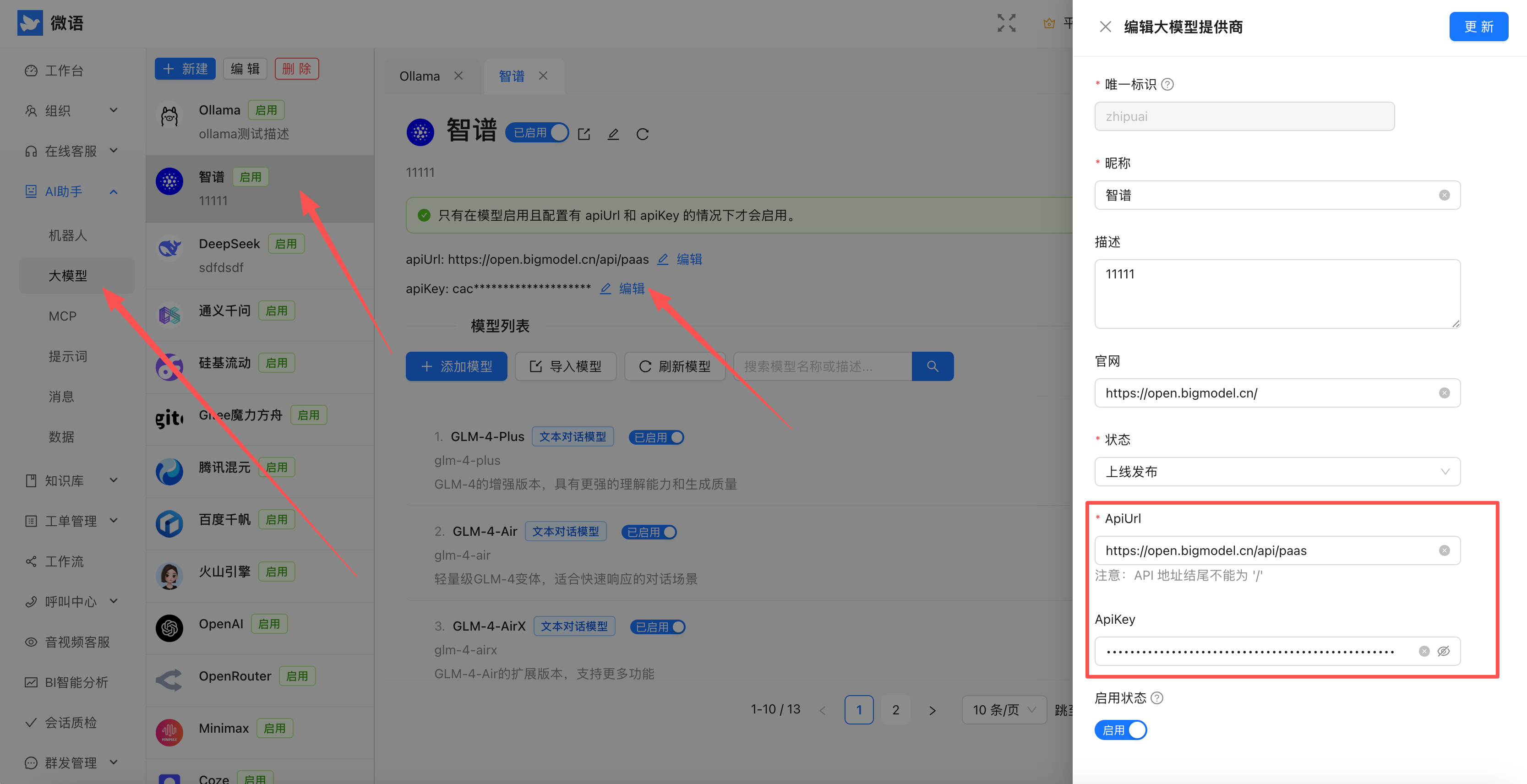Click the 更新 button

1478,27
